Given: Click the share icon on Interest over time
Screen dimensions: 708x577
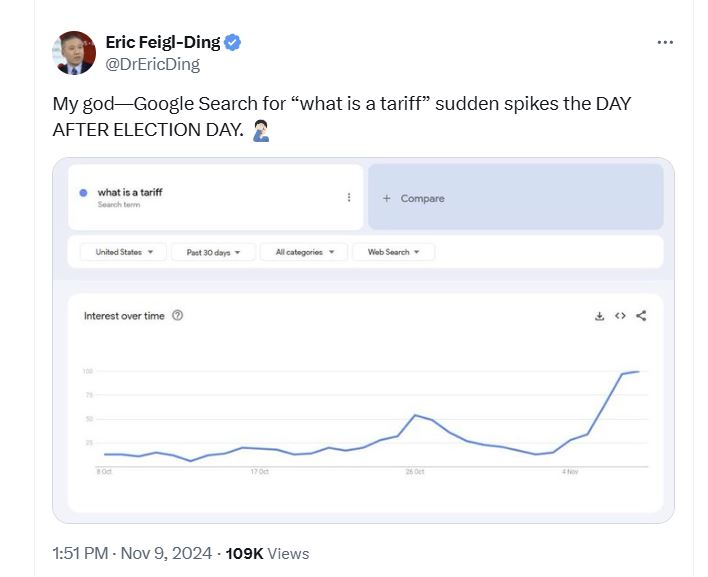Looking at the screenshot, I should [641, 316].
